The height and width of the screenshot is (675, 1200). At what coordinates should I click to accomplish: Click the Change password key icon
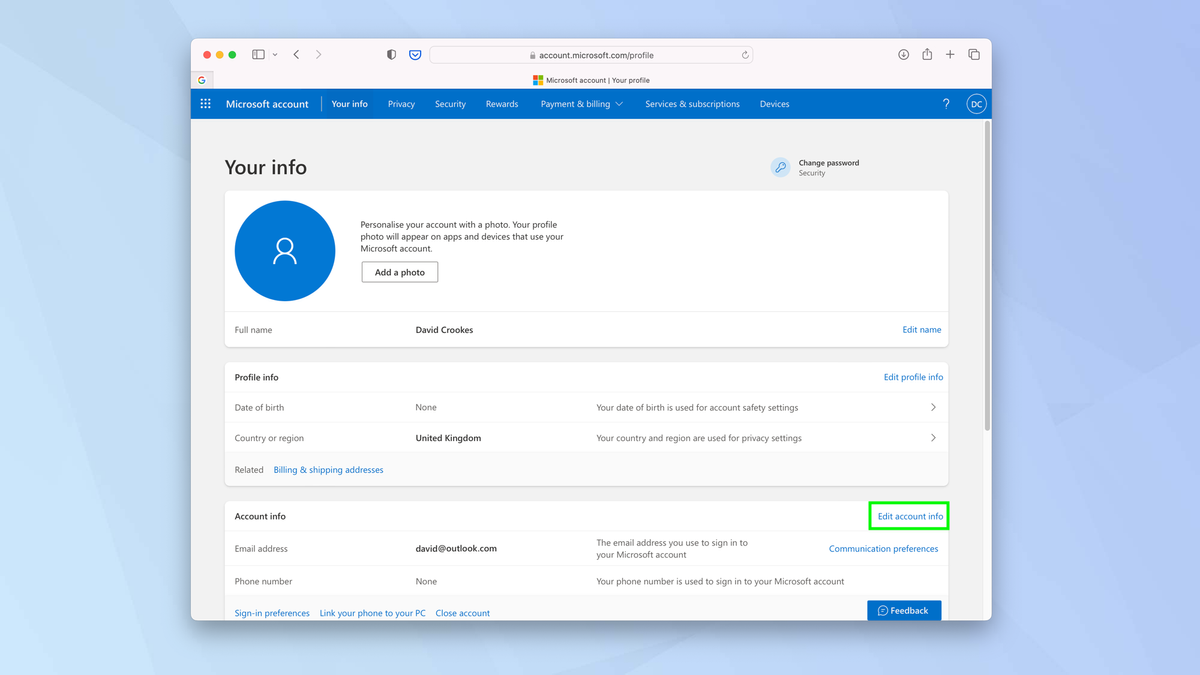[x=780, y=167]
